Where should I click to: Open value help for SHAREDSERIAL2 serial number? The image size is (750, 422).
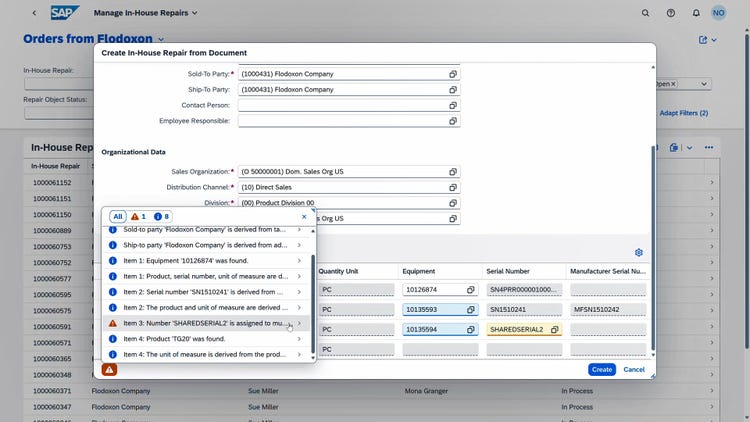(554, 329)
